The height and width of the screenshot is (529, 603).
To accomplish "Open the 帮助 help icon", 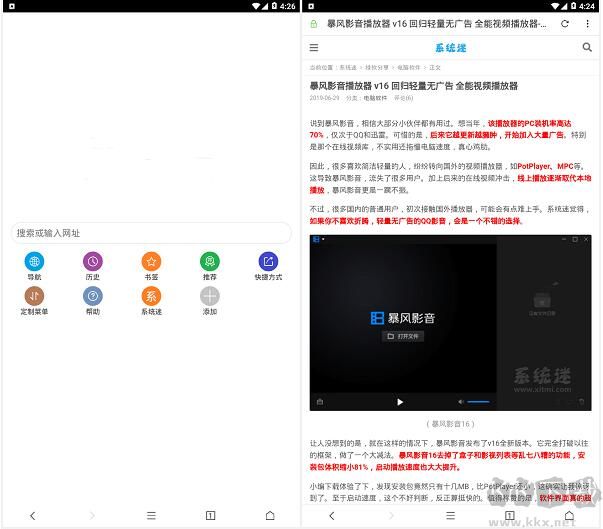I will tap(92, 296).
